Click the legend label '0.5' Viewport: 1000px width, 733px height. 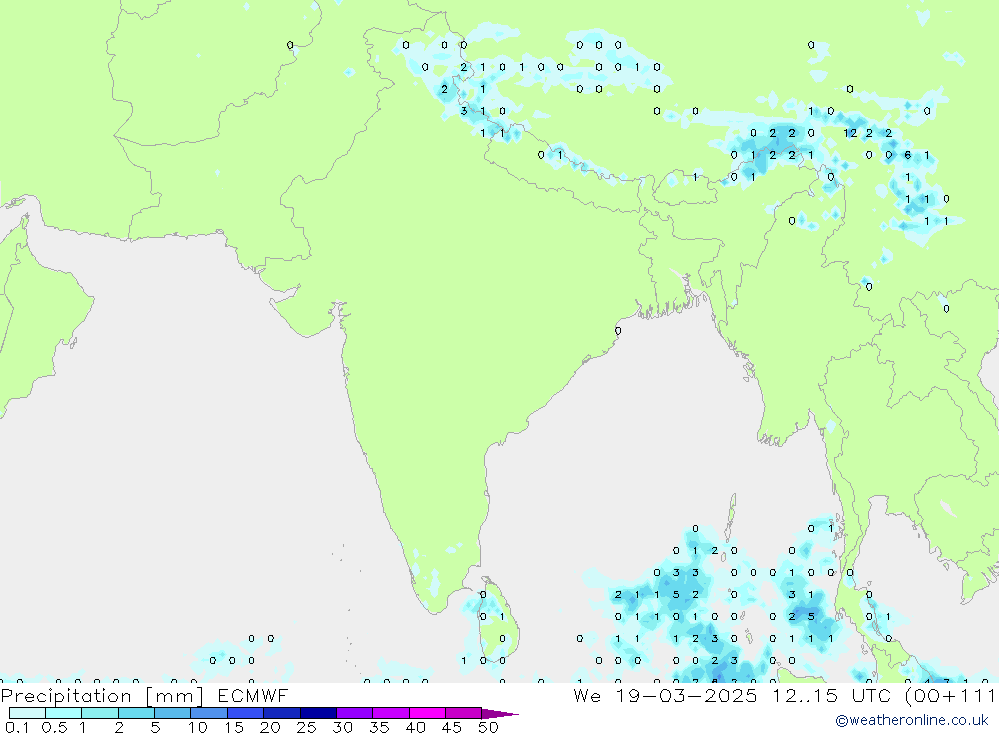coord(54,727)
